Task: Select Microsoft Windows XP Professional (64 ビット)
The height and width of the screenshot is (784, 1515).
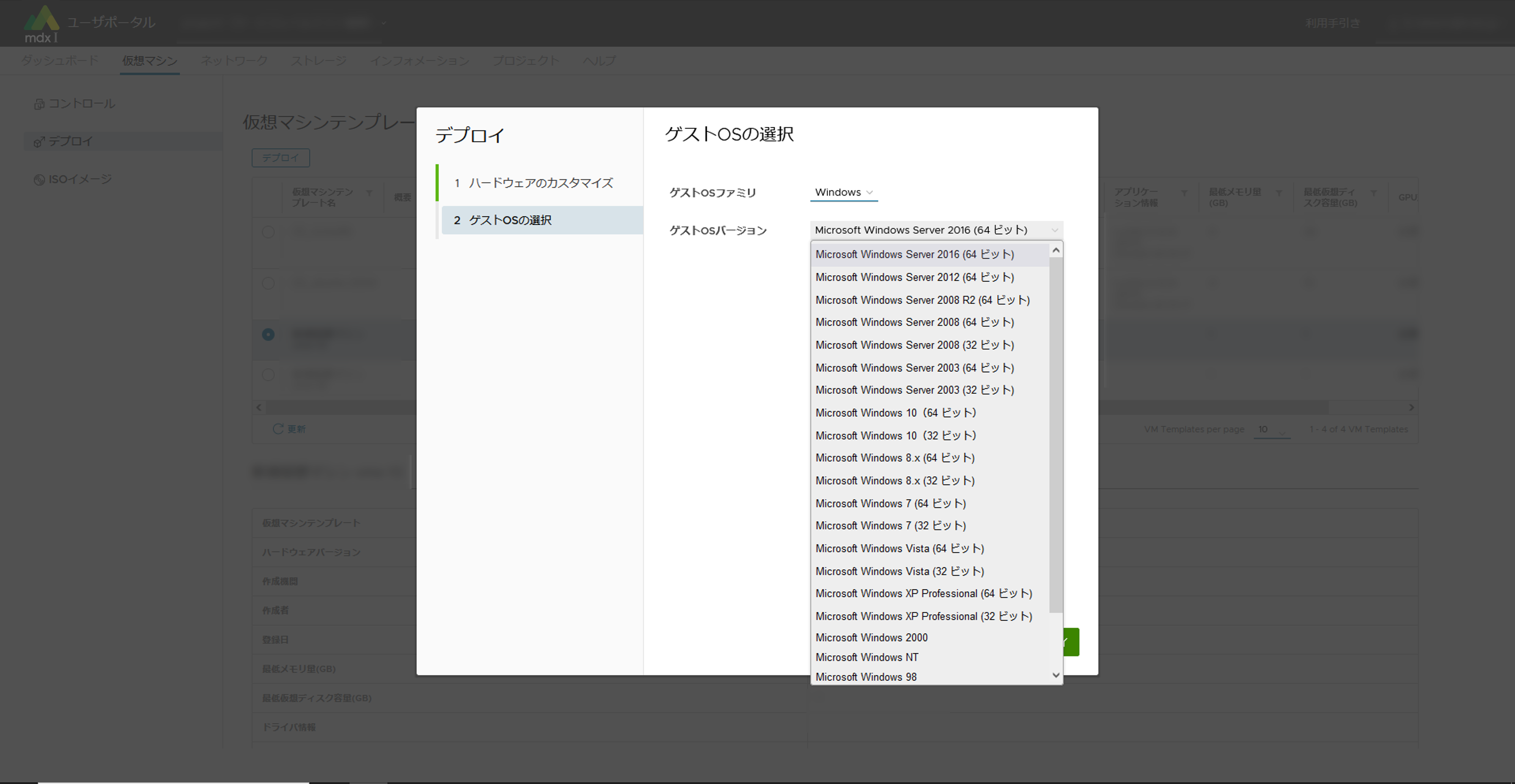Action: tap(930, 594)
